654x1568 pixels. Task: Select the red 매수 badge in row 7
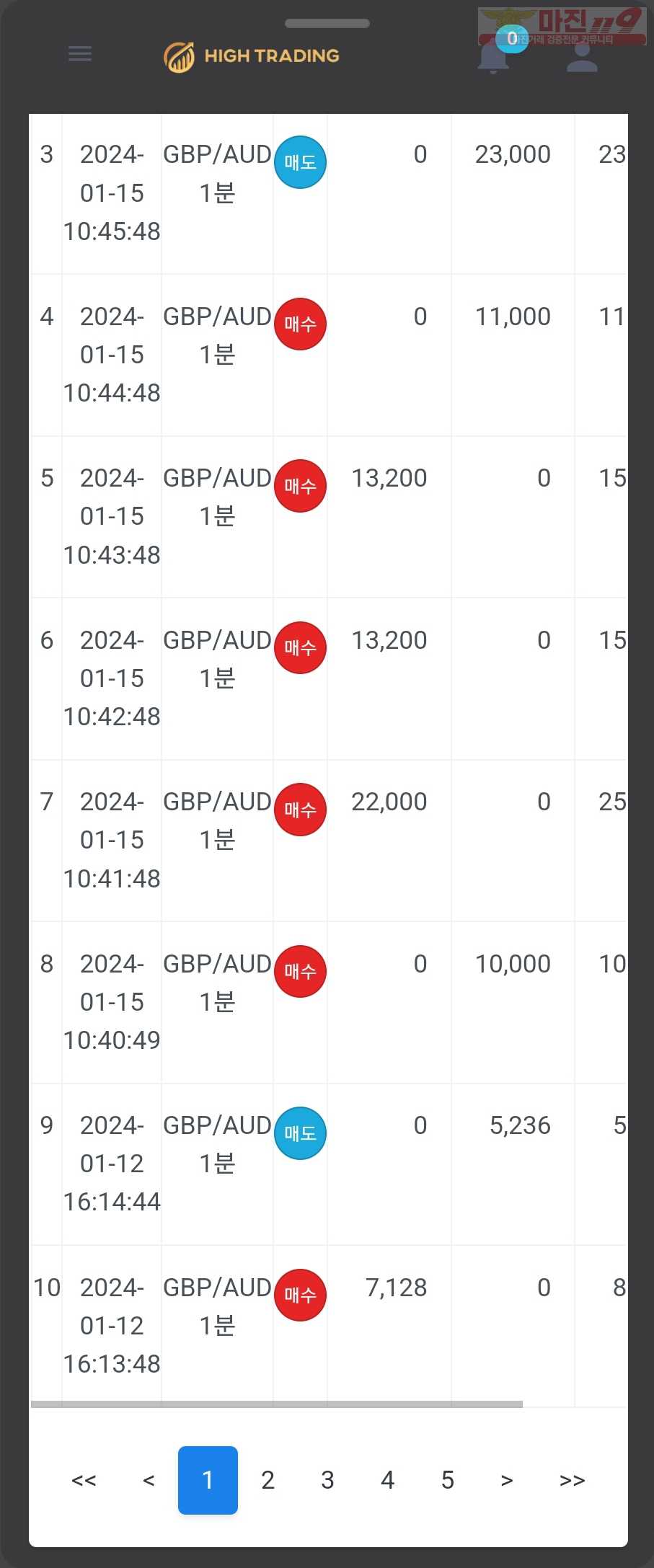(300, 810)
